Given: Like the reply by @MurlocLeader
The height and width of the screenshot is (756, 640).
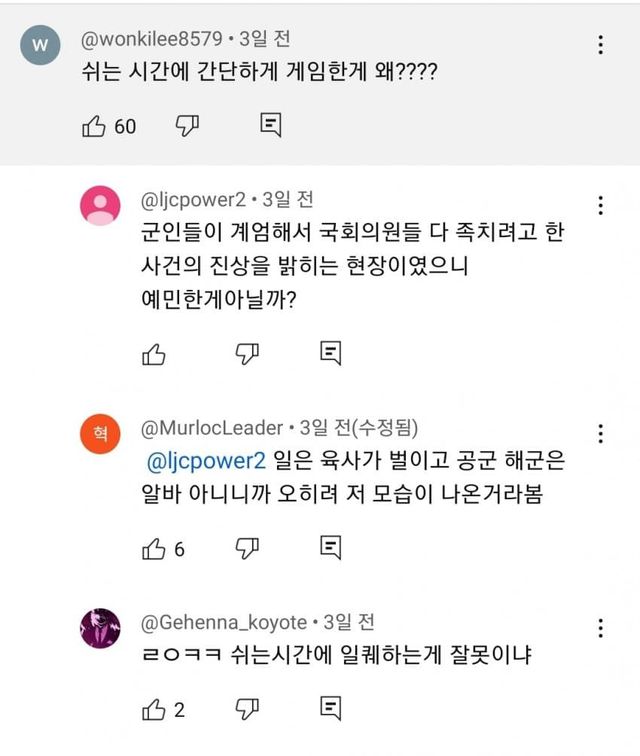Looking at the screenshot, I should tap(153, 547).
